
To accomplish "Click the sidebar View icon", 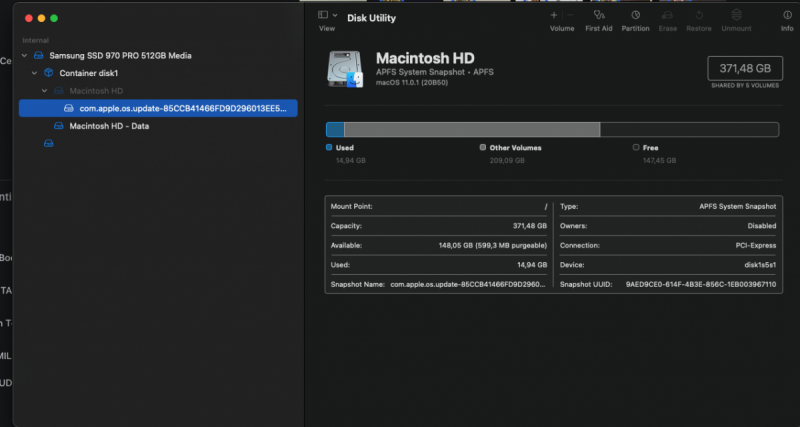I will click(x=323, y=15).
